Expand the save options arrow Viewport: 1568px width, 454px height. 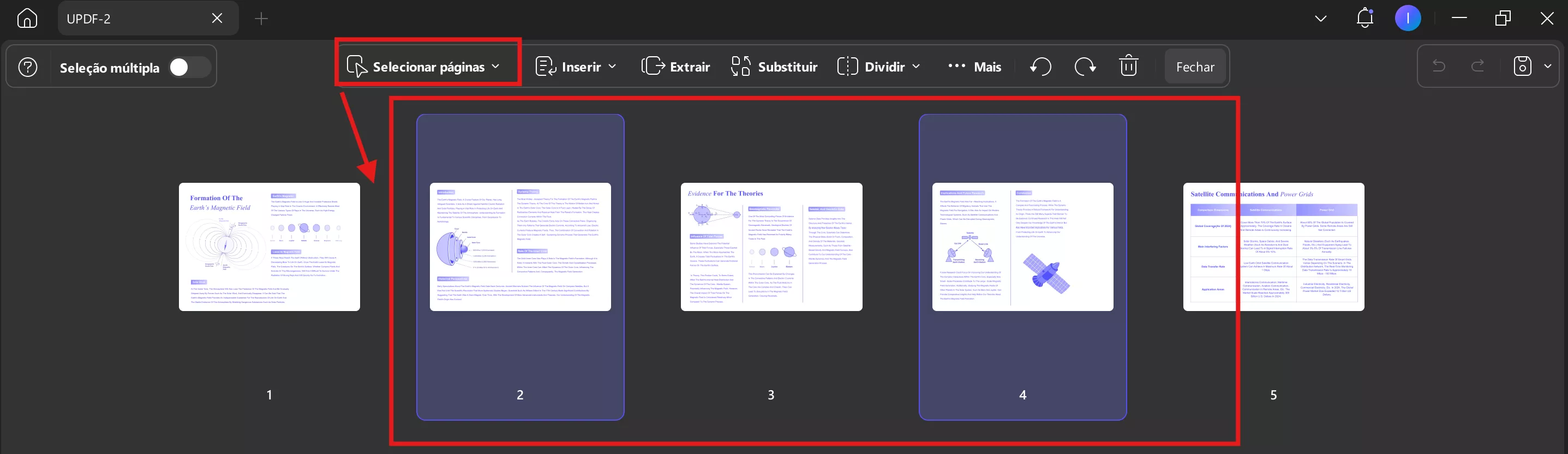click(1548, 65)
